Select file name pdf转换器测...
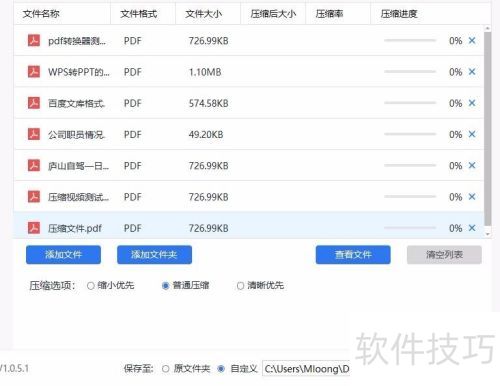This screenshot has width=500, height=386. coord(77,41)
